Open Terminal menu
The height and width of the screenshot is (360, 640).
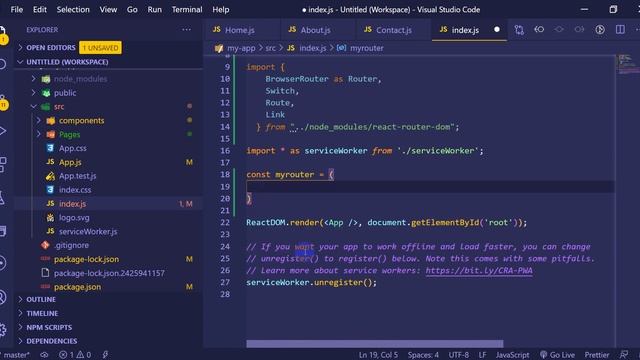pos(187,9)
